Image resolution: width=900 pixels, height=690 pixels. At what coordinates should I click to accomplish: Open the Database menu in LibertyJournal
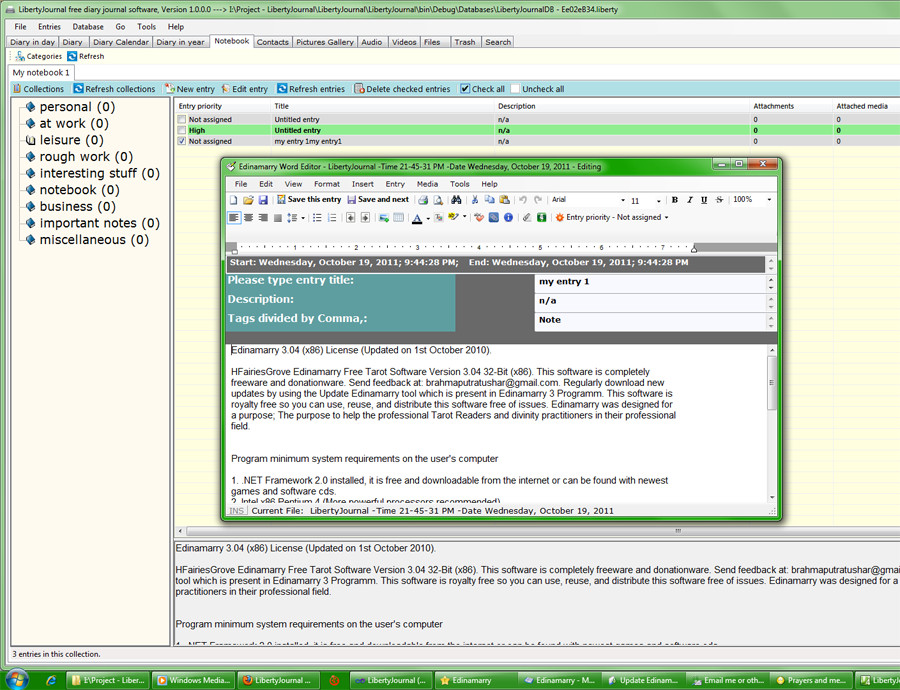pyautogui.click(x=88, y=26)
